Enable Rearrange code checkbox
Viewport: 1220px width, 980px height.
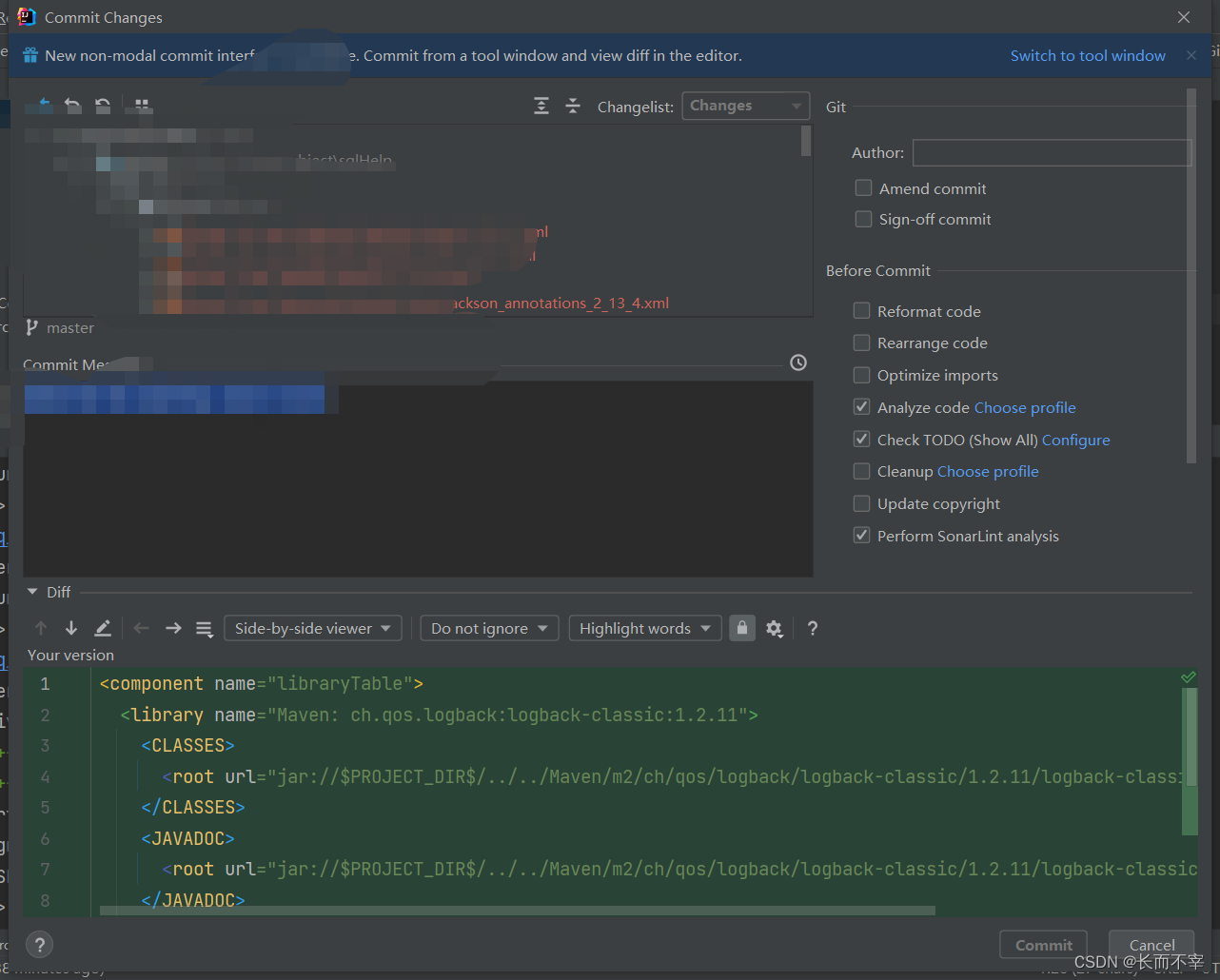tap(862, 343)
